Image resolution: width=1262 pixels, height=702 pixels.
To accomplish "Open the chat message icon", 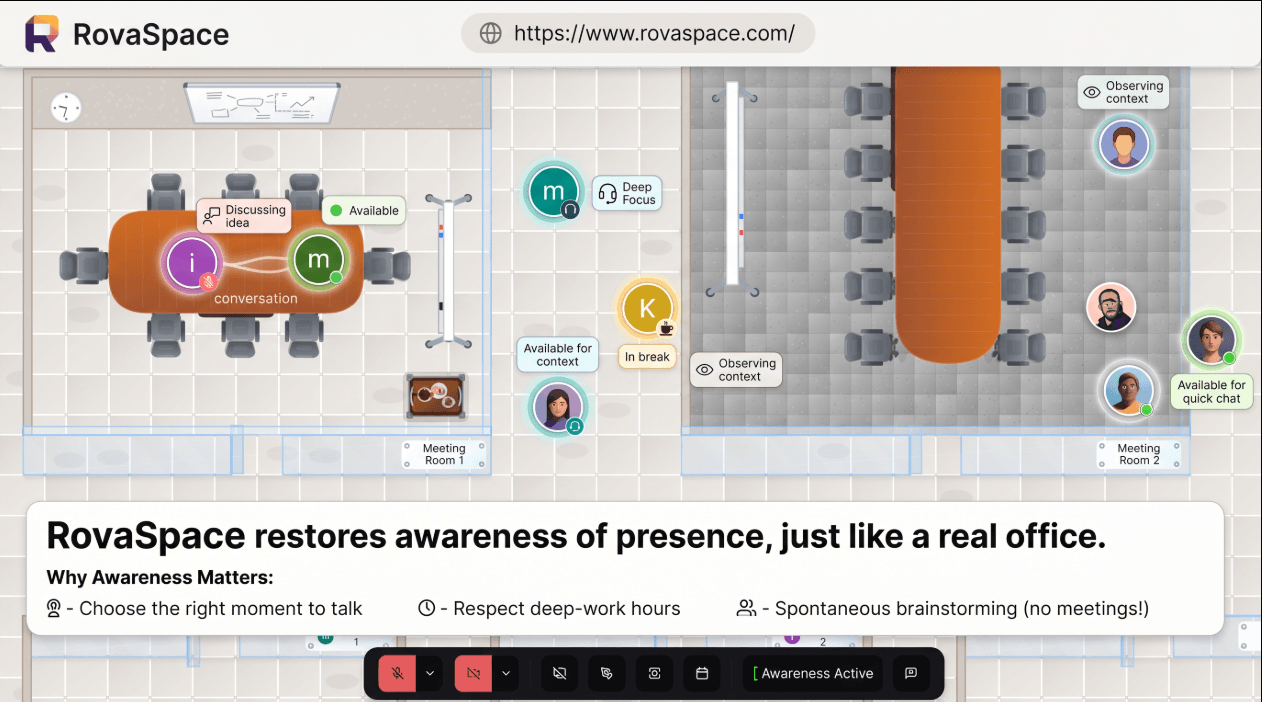I will pos(911,674).
